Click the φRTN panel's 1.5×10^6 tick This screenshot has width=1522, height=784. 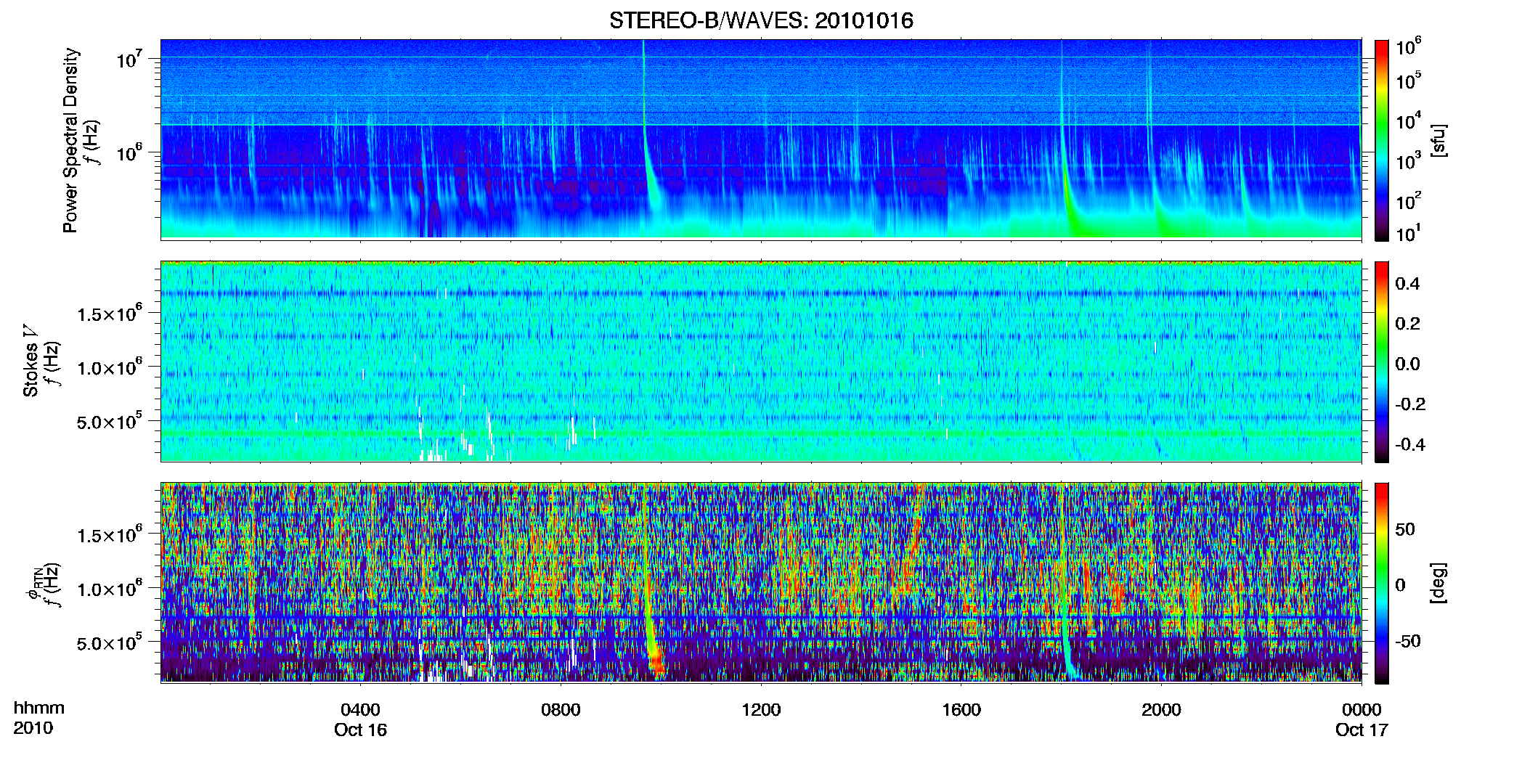pyautogui.click(x=110, y=535)
